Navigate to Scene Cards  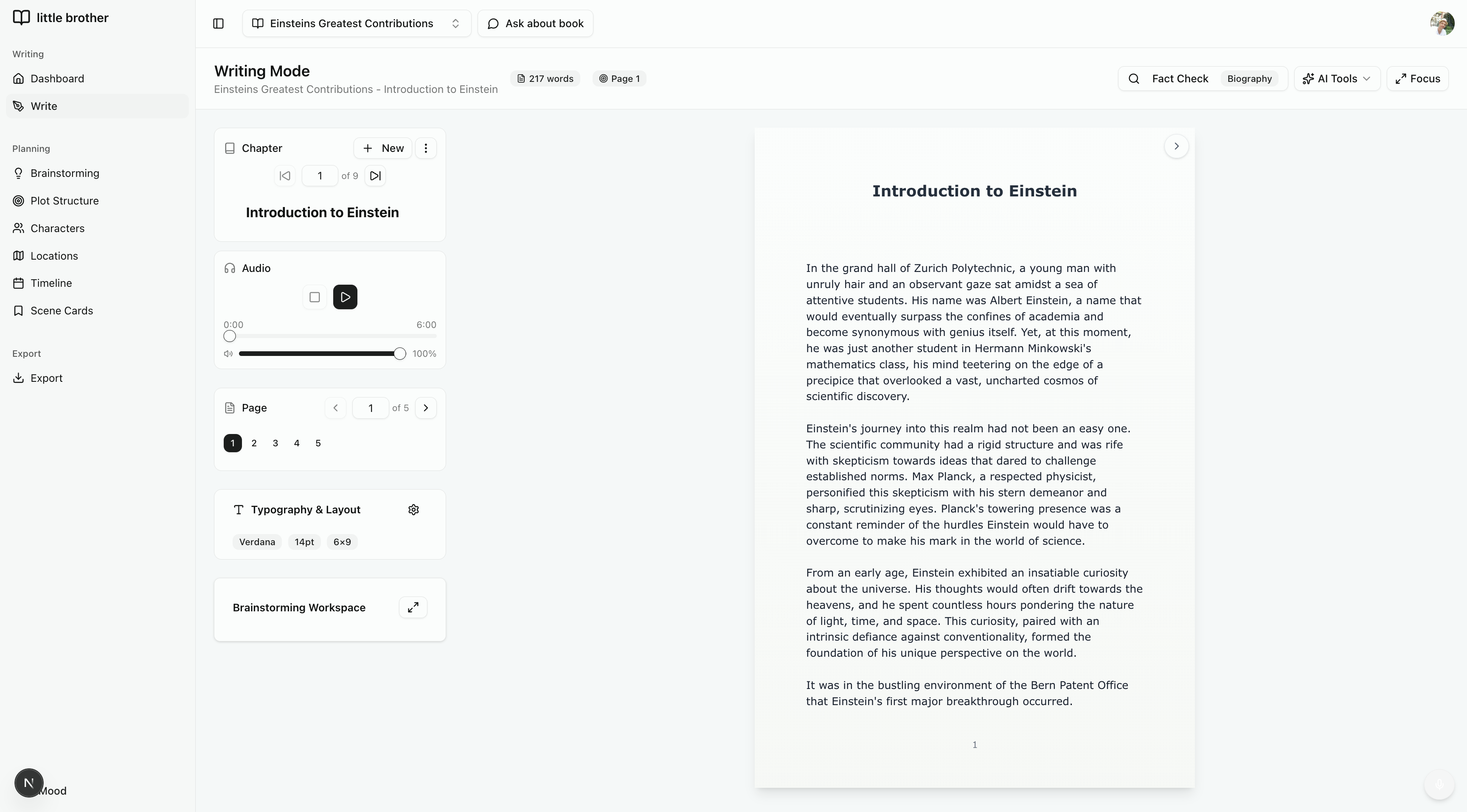(62, 311)
